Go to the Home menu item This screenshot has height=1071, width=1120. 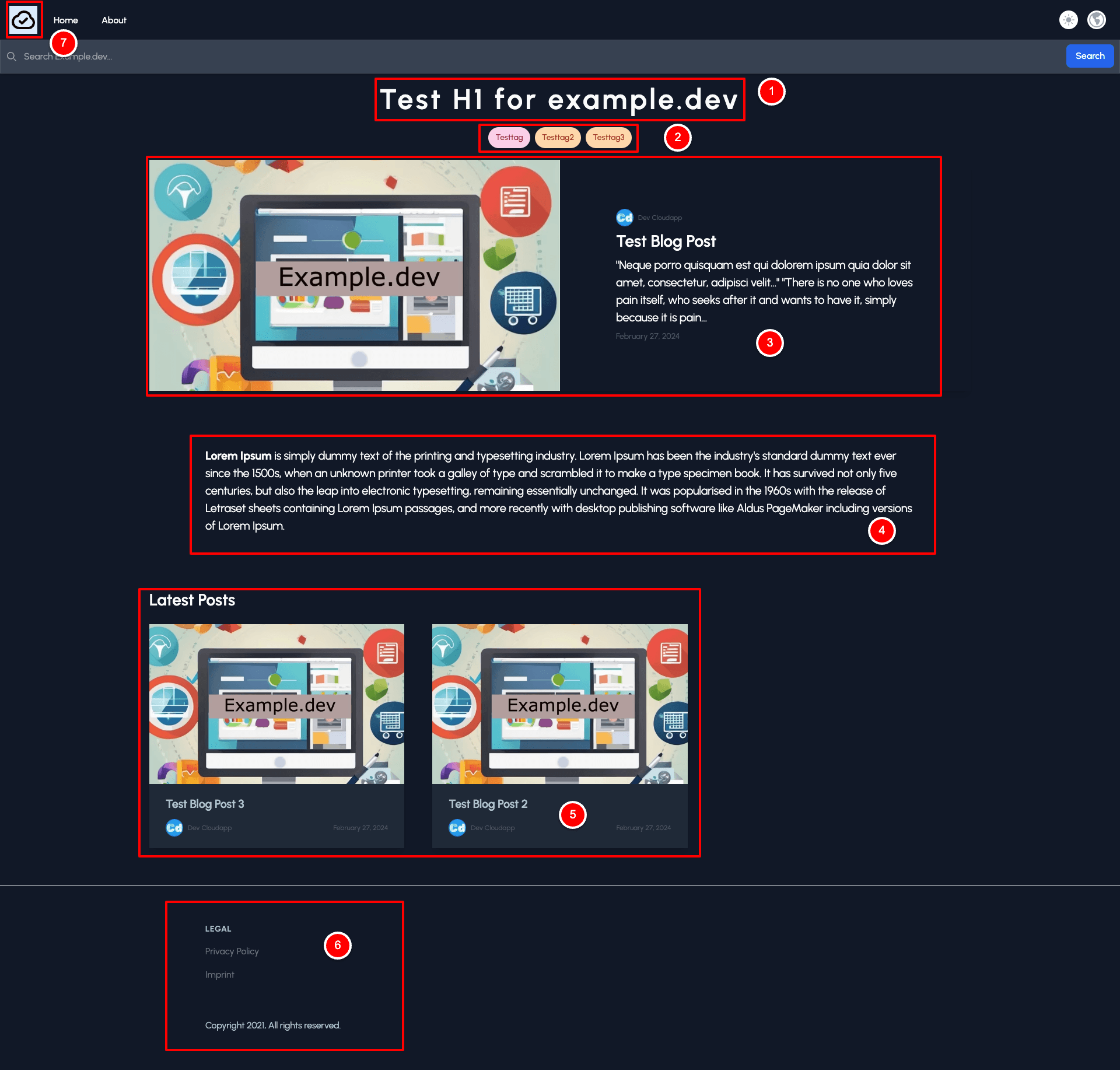65,20
